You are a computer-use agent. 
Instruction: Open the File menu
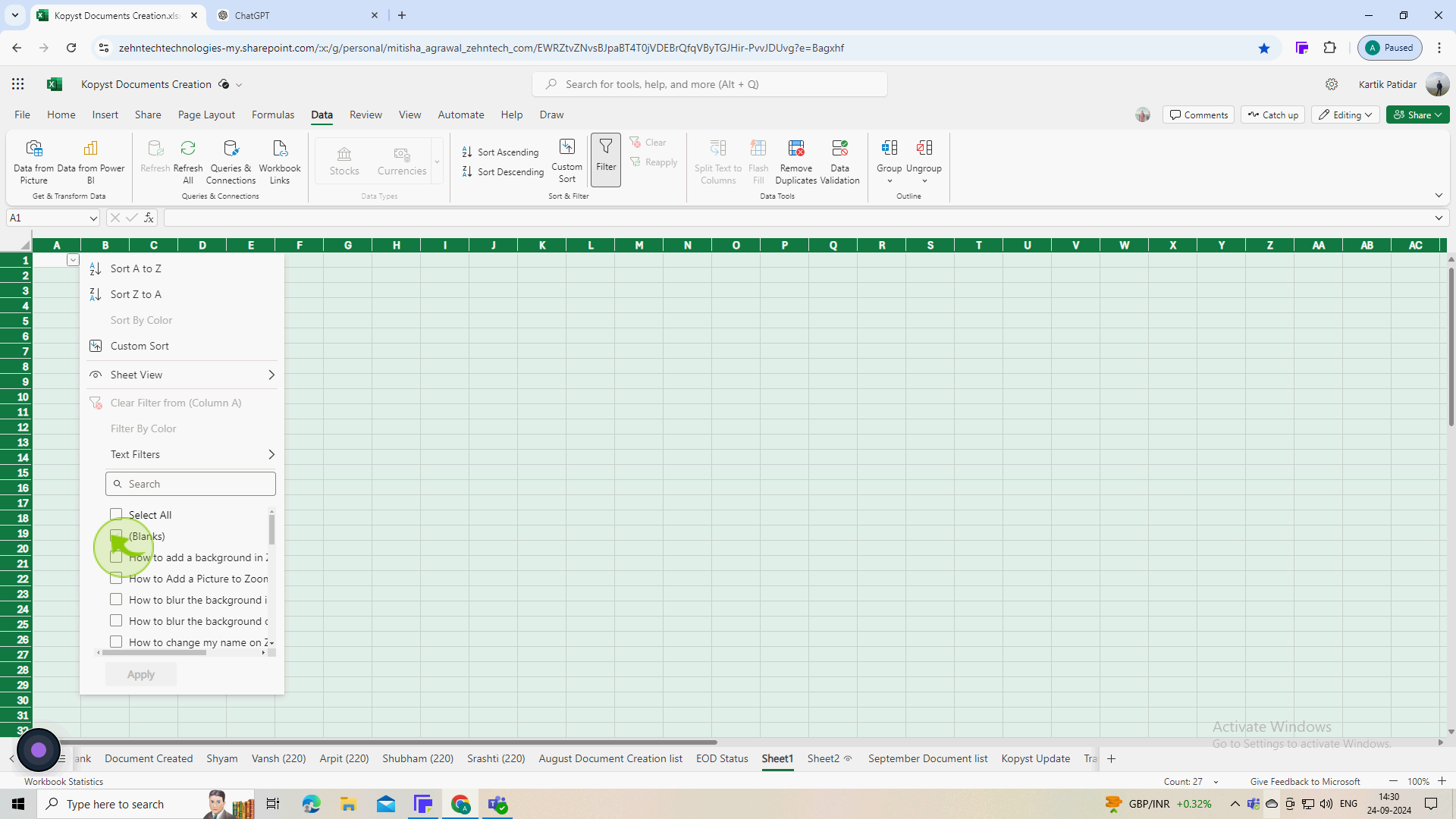tap(22, 115)
